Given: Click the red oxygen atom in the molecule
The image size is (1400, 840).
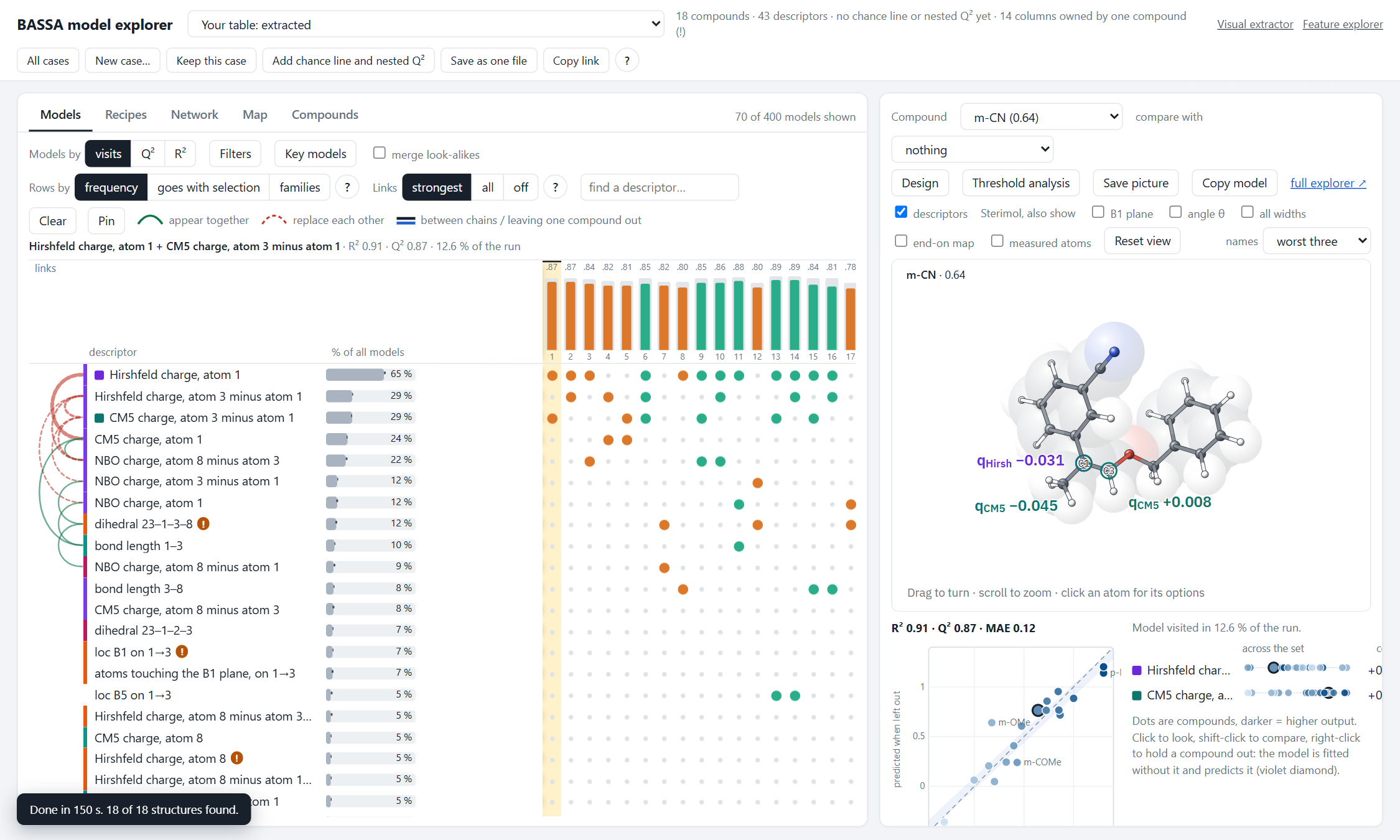Looking at the screenshot, I should click(1129, 454).
